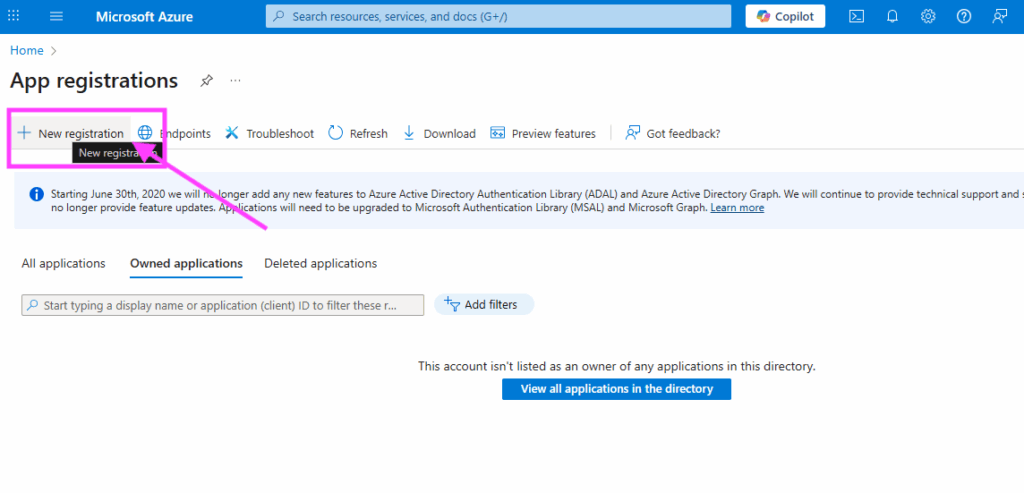This screenshot has width=1024, height=493.
Task: Open Cloud Shell from top bar
Action: click(x=856, y=16)
